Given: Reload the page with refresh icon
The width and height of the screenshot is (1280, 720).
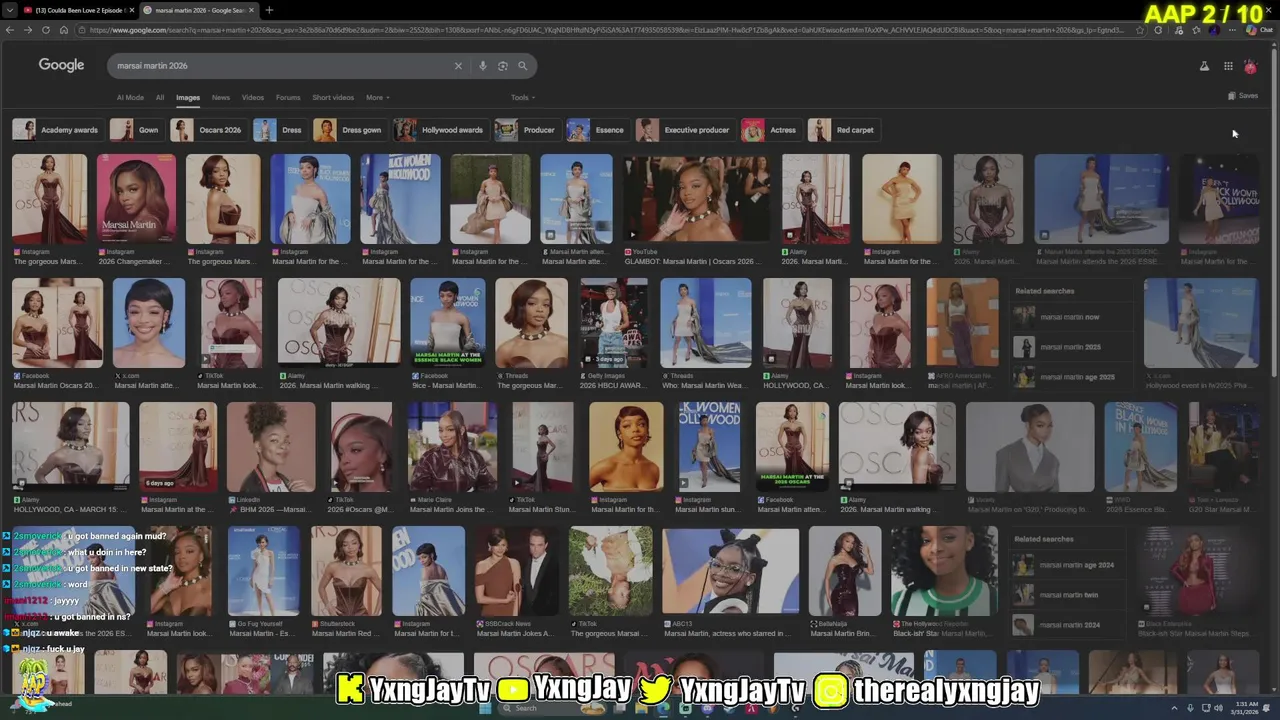Looking at the screenshot, I should tap(45, 30).
